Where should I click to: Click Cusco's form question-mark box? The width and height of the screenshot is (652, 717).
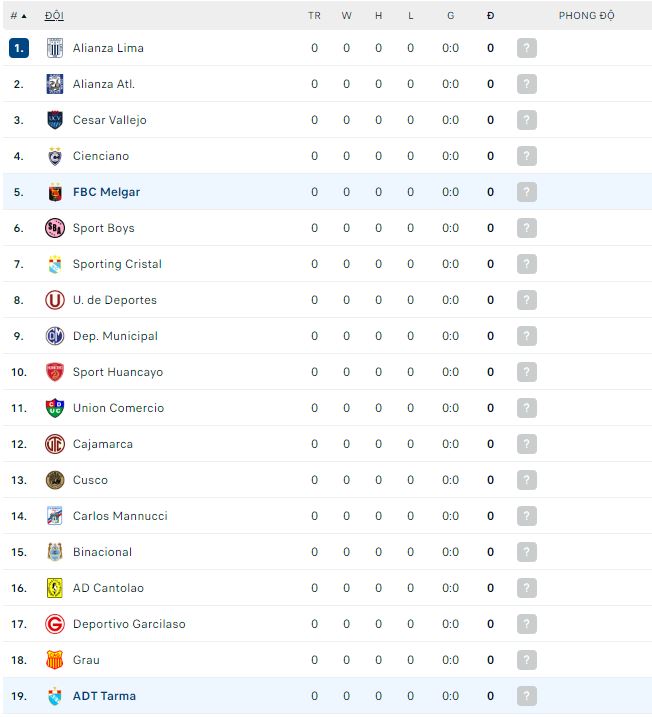(x=527, y=480)
